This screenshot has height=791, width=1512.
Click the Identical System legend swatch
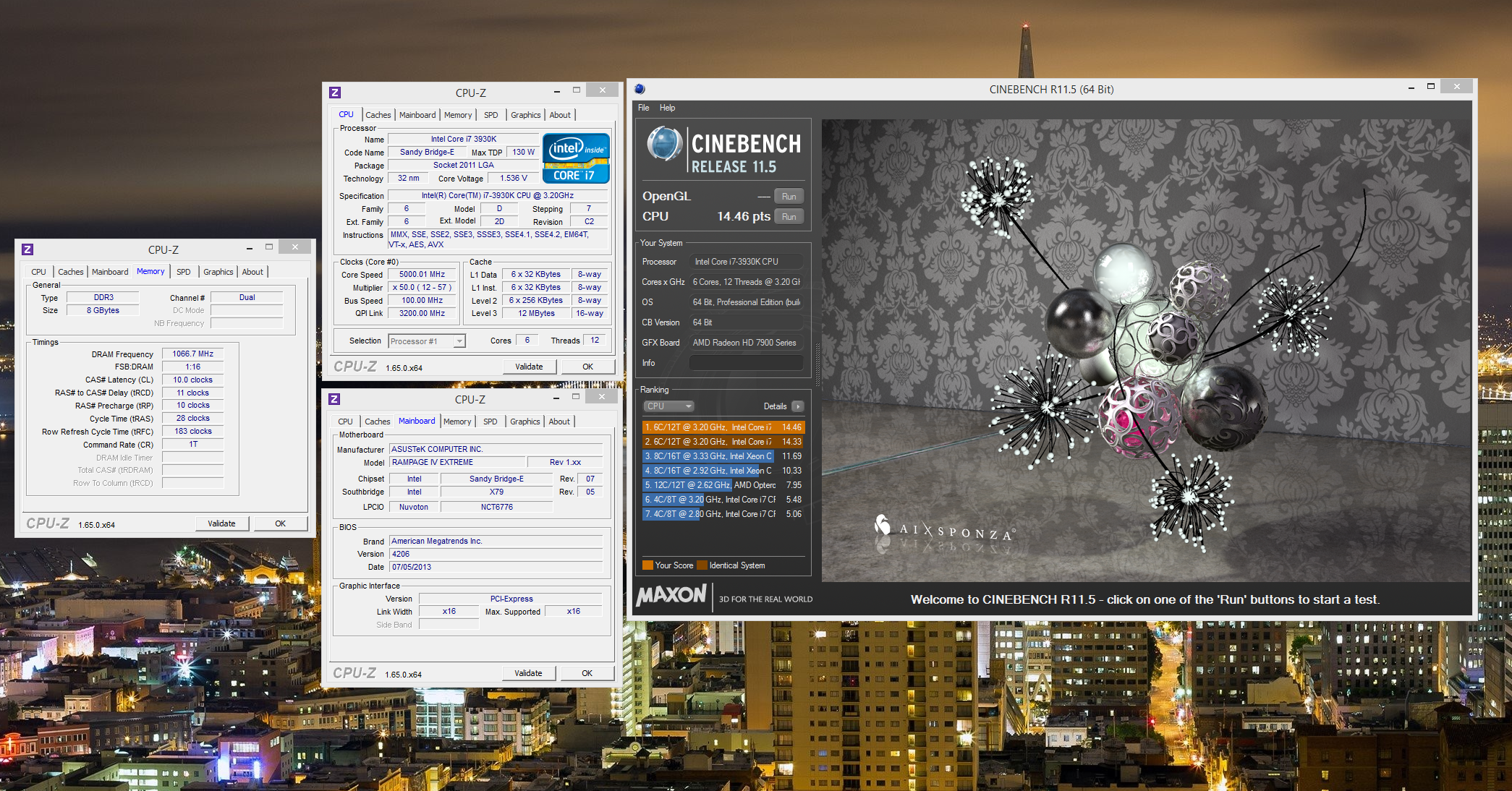coord(702,565)
